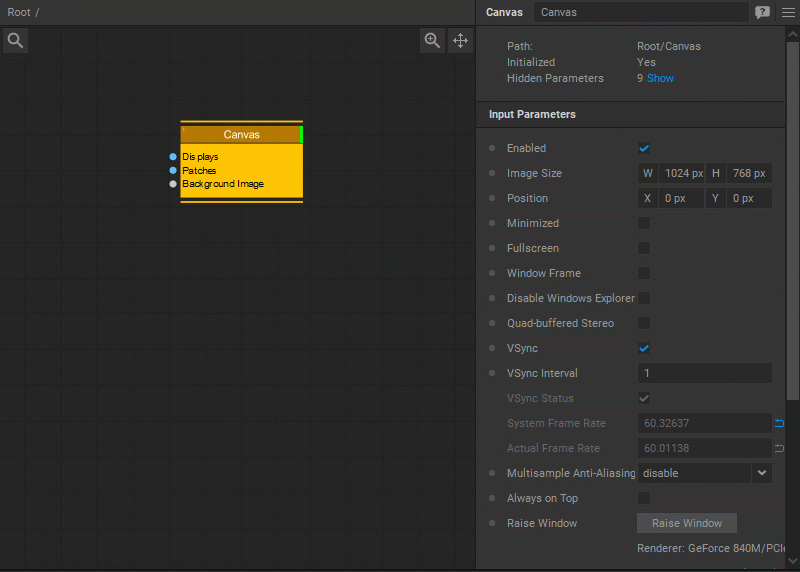Click the scrollbar down arrow
800x572 pixels.
tap(793, 561)
